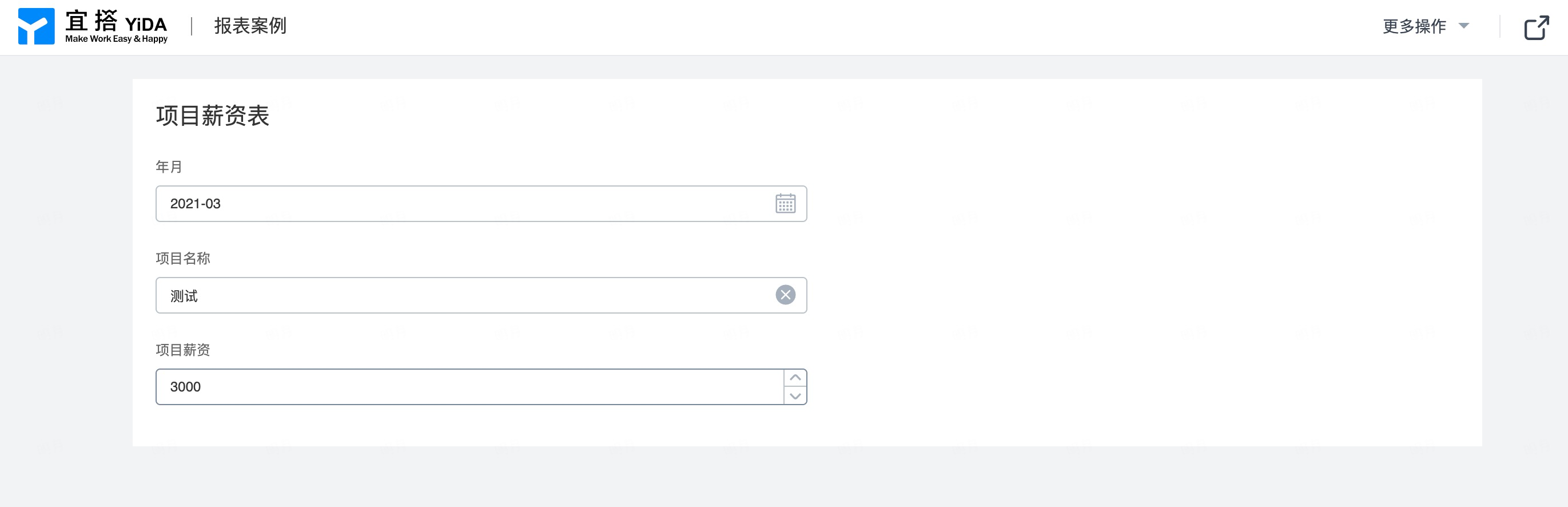Image resolution: width=1568 pixels, height=507 pixels.
Task: Open the form in a new window icon
Action: click(1537, 27)
